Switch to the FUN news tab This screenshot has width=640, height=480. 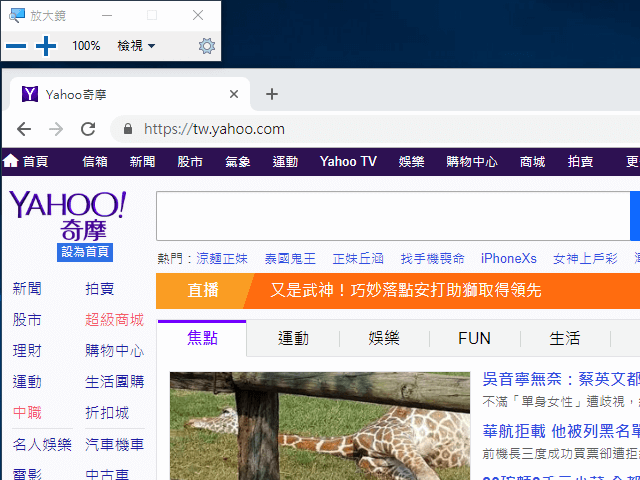point(474,338)
